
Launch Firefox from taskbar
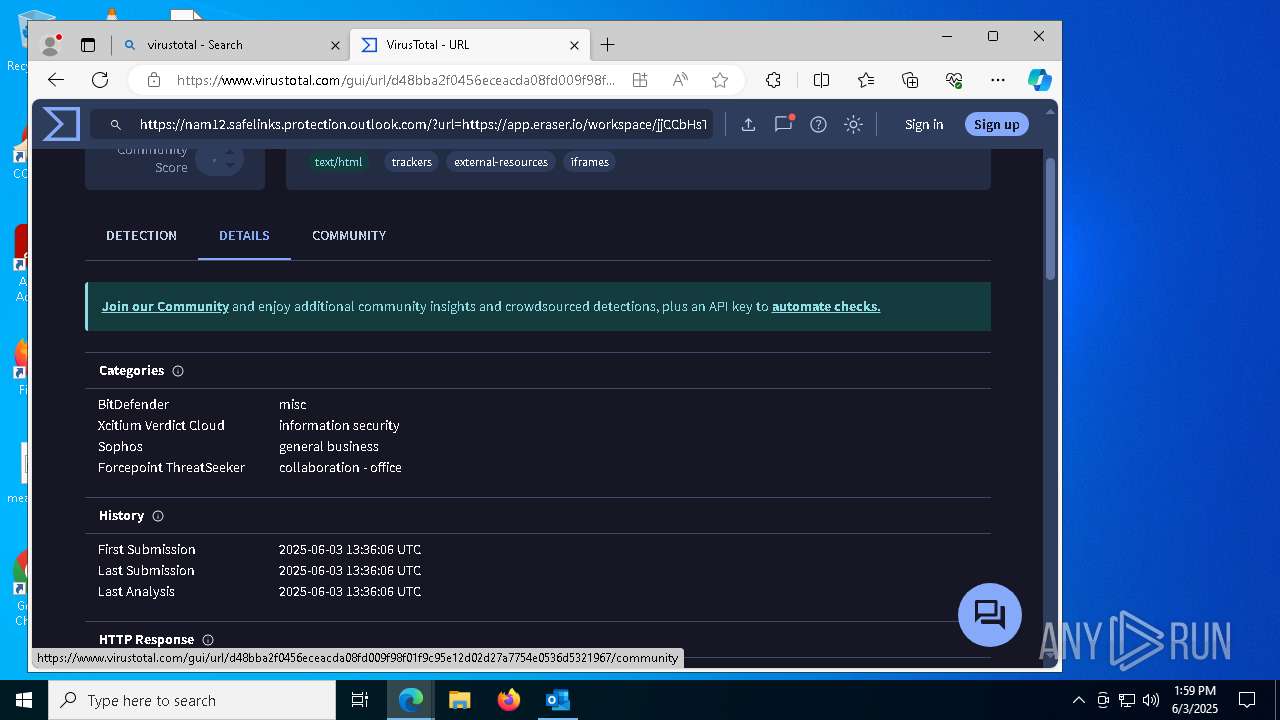[509, 700]
